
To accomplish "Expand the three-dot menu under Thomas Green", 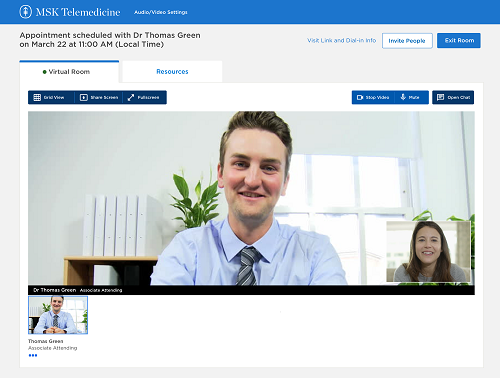I will click(33, 355).
